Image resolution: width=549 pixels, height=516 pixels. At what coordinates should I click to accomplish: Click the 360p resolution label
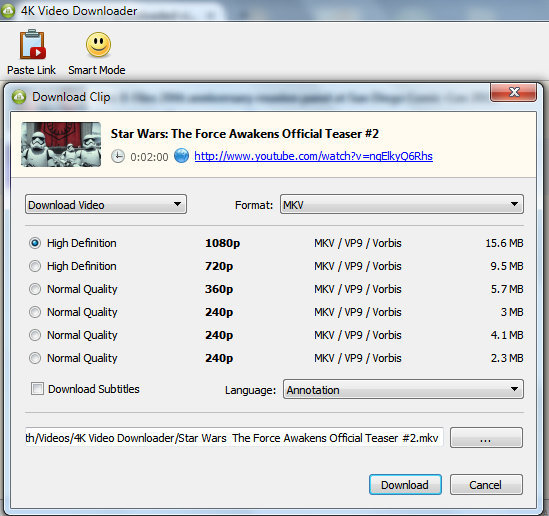pos(219,290)
